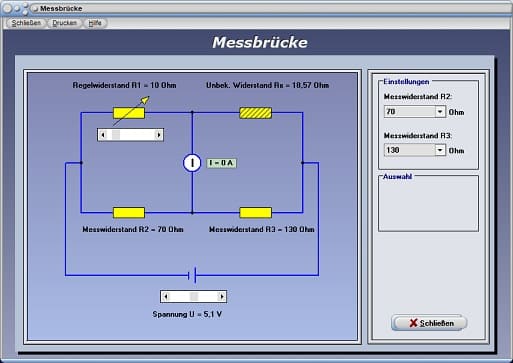Click the Spannung U = 5,1 V label

click(x=187, y=314)
